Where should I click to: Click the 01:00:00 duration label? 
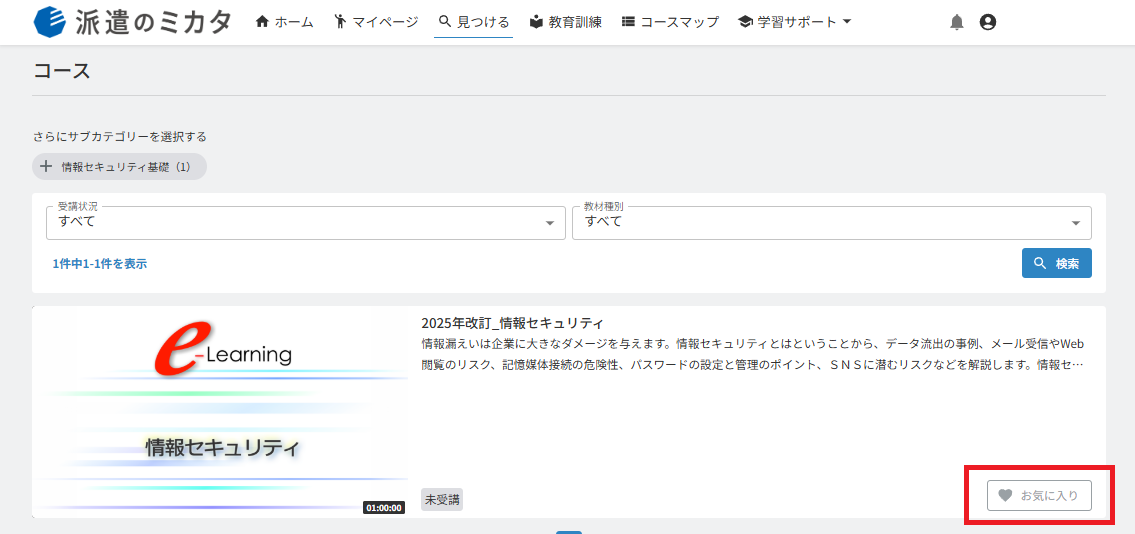(384, 508)
